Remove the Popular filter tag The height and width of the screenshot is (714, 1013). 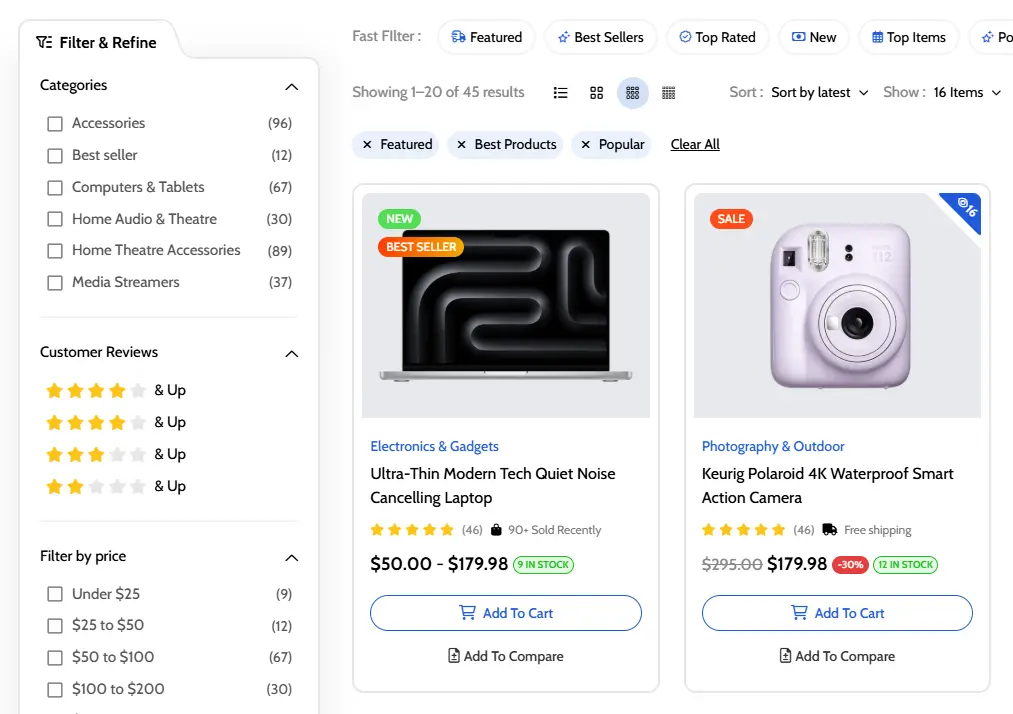586,145
